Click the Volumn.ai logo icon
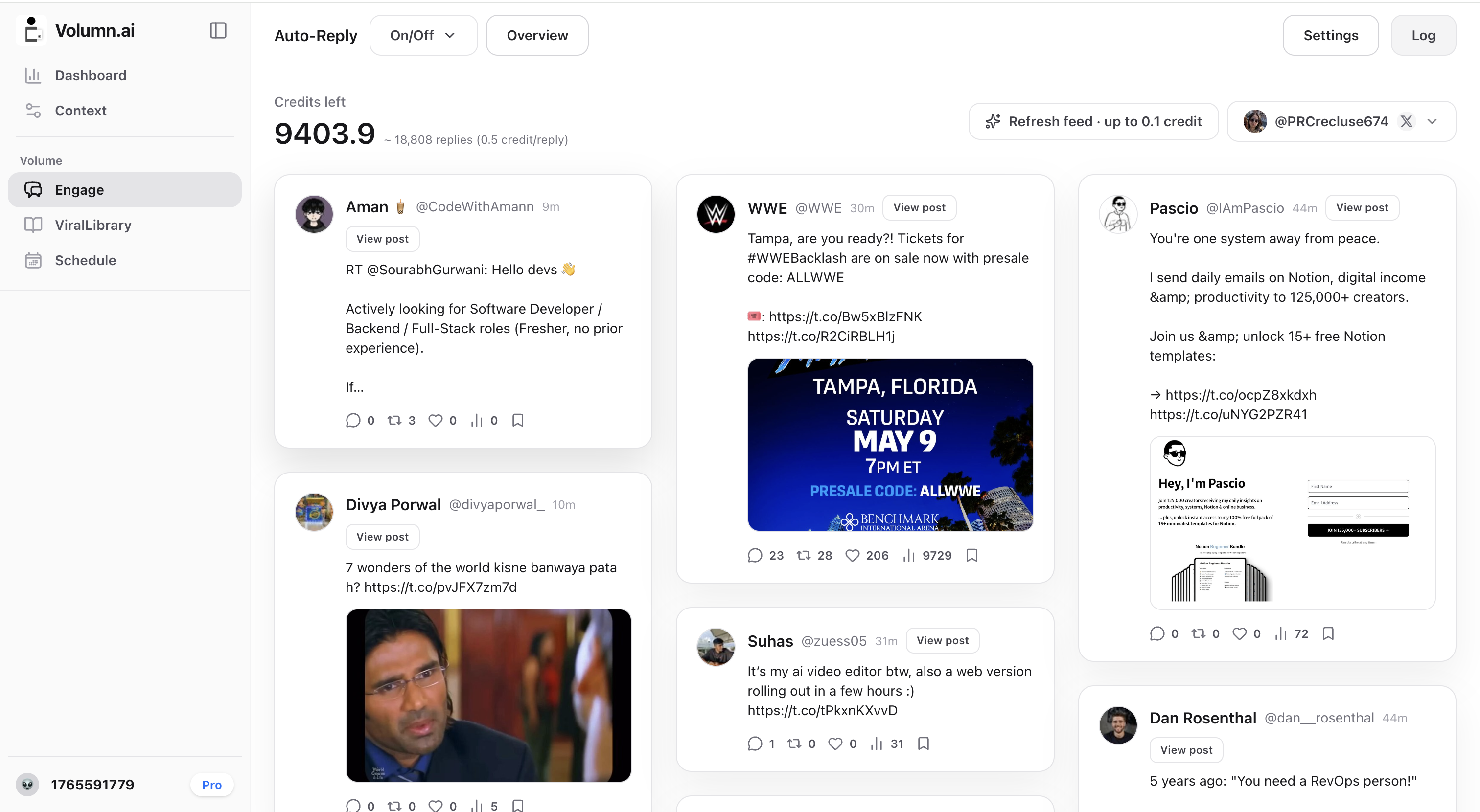This screenshot has width=1480, height=812. click(x=32, y=30)
